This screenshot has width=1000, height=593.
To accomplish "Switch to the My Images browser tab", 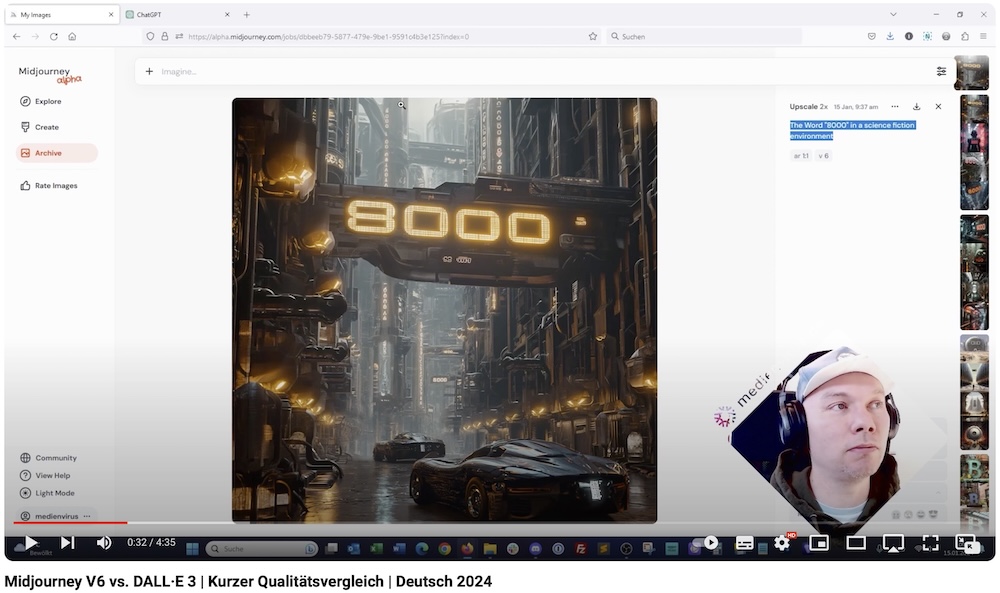I will pos(62,15).
